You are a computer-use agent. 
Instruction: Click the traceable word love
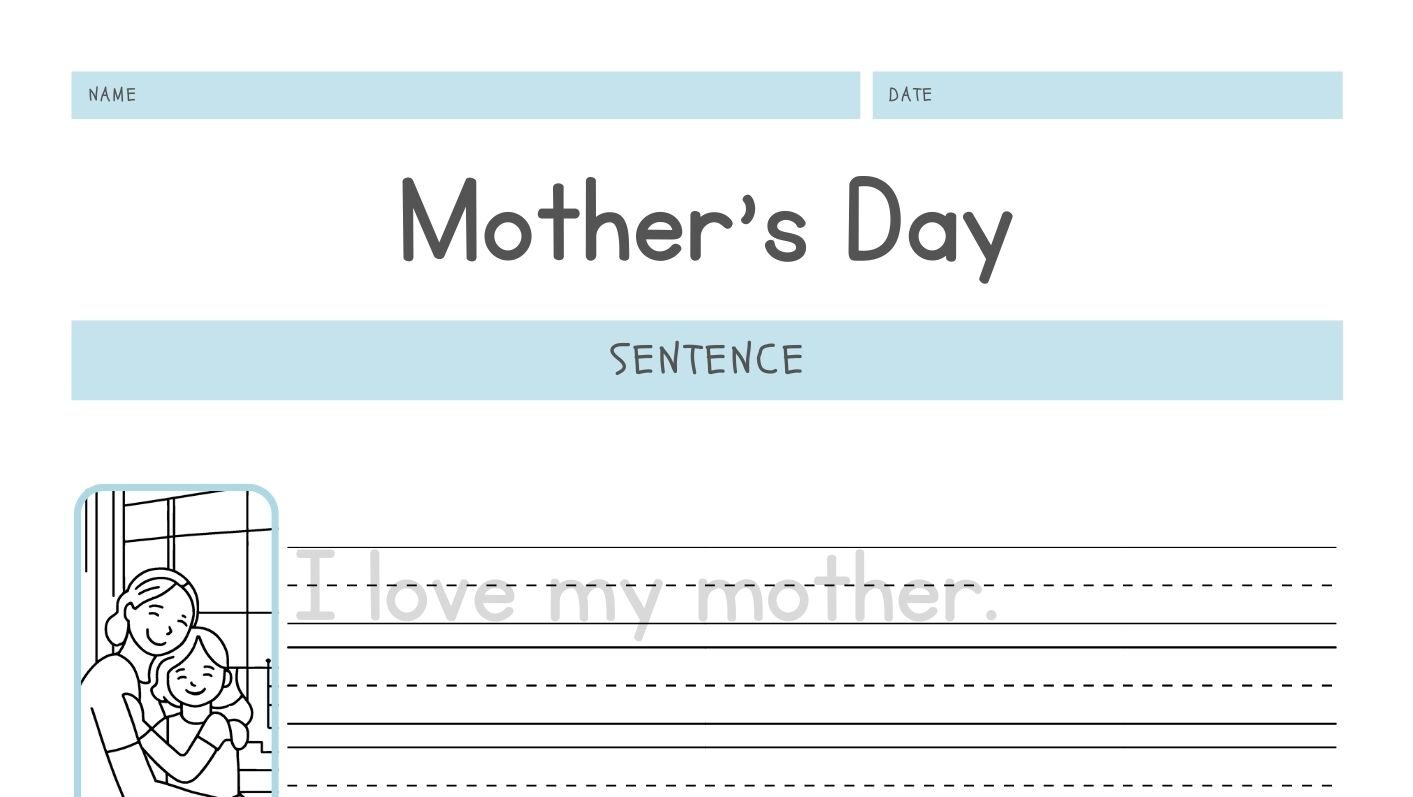coord(443,590)
